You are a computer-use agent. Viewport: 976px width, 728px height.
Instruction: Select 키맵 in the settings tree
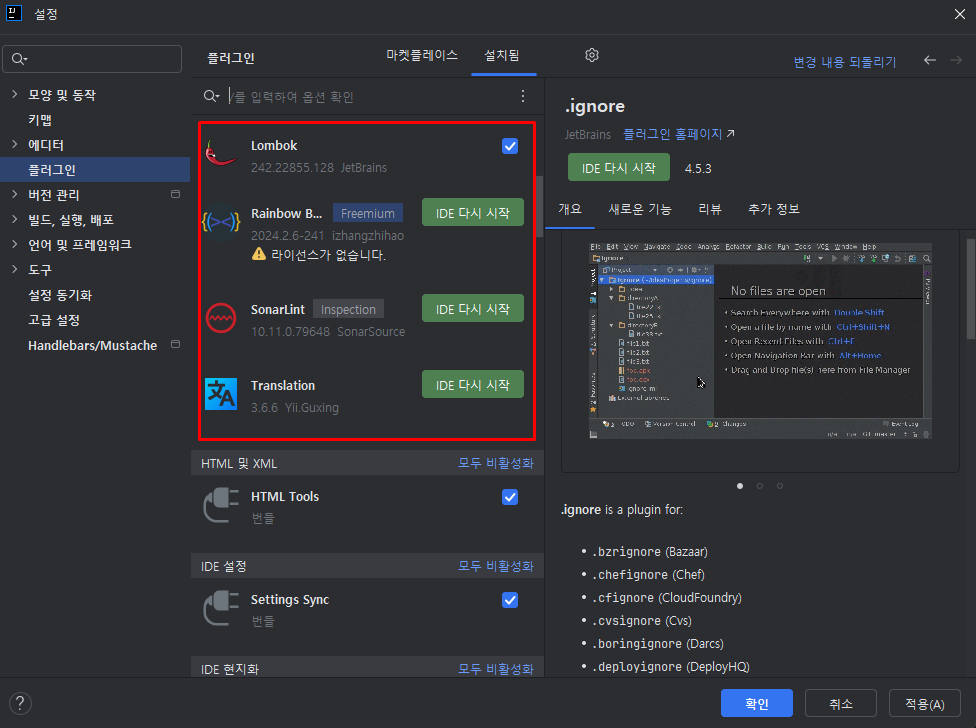point(40,119)
